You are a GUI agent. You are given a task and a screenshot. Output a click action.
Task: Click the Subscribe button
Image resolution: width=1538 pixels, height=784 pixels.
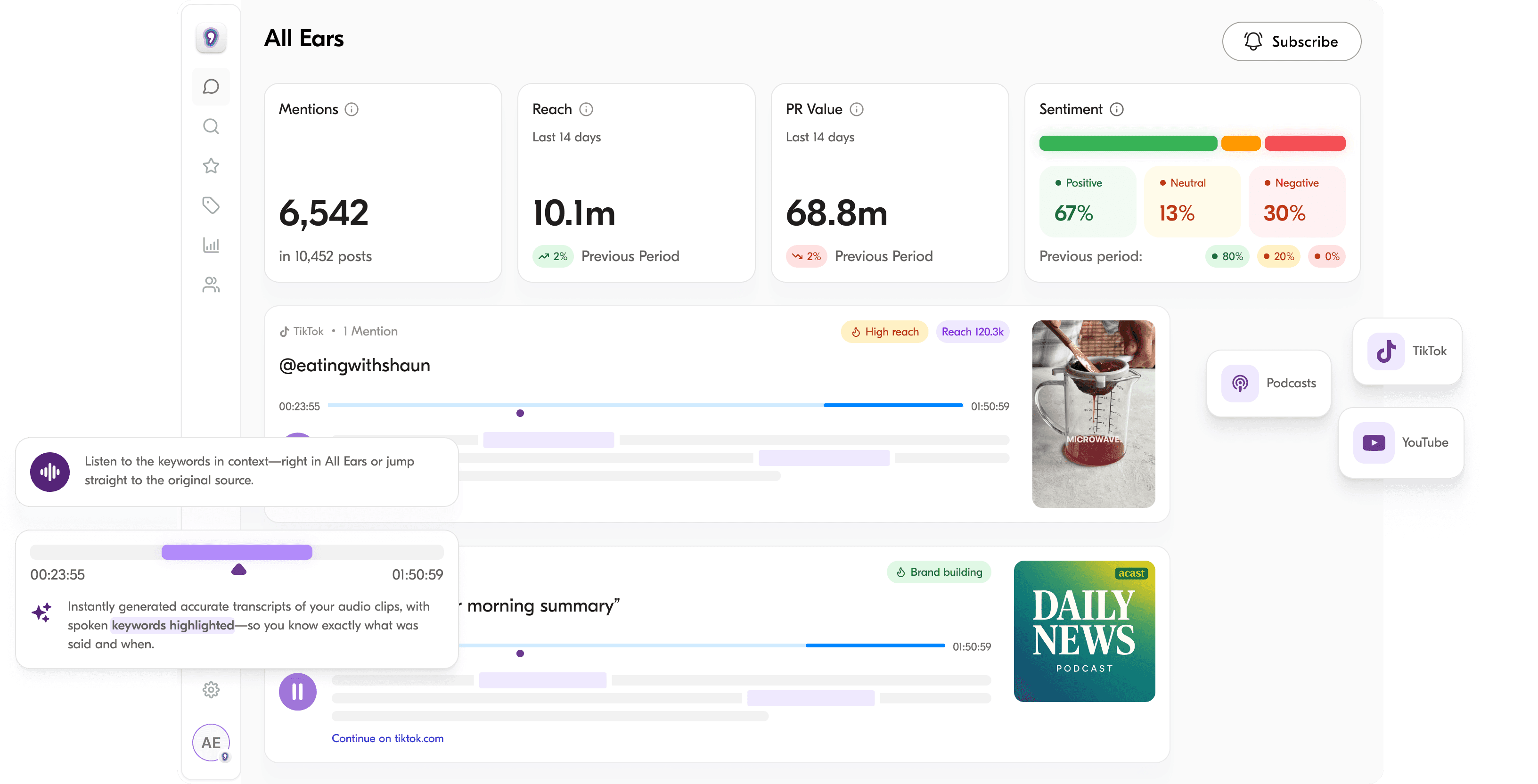pyautogui.click(x=1292, y=42)
